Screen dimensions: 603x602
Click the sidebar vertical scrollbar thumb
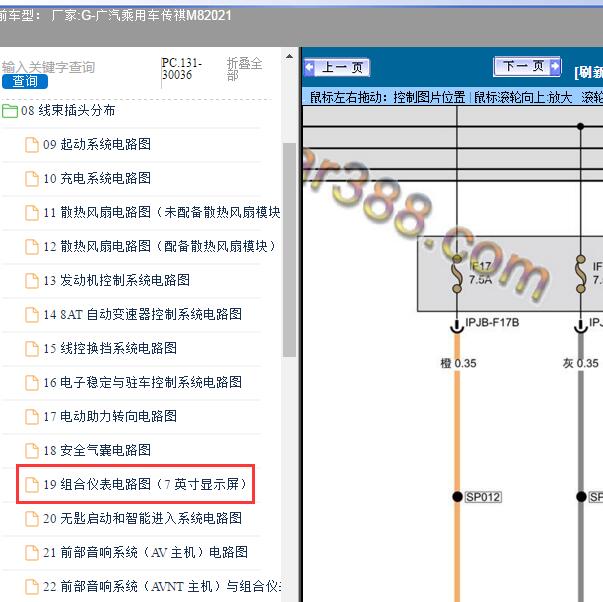tap(289, 250)
